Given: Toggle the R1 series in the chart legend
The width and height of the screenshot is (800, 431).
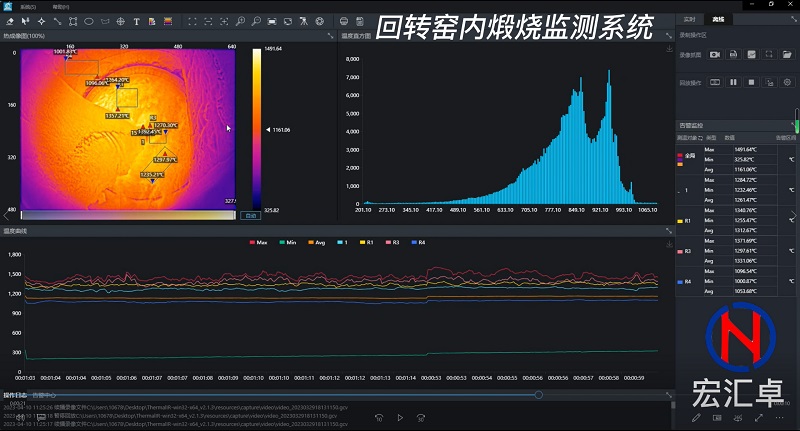Looking at the screenshot, I should pos(367,243).
